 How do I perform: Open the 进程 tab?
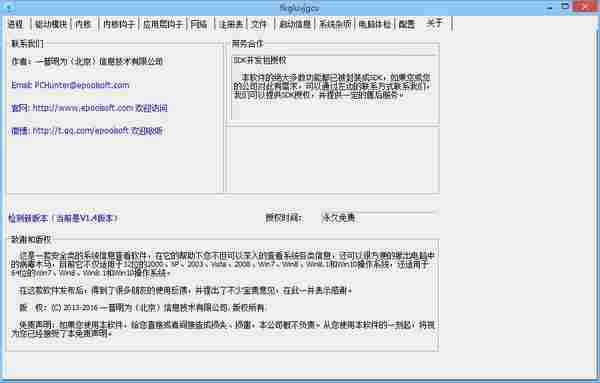click(16, 24)
